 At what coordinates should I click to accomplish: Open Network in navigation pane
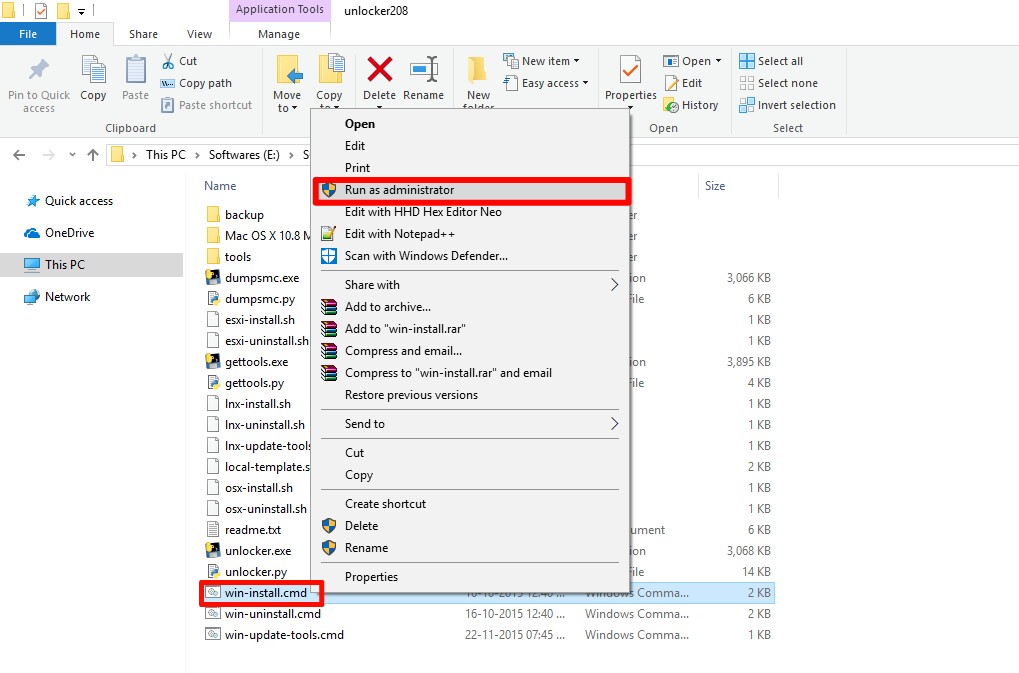pyautogui.click(x=58, y=297)
